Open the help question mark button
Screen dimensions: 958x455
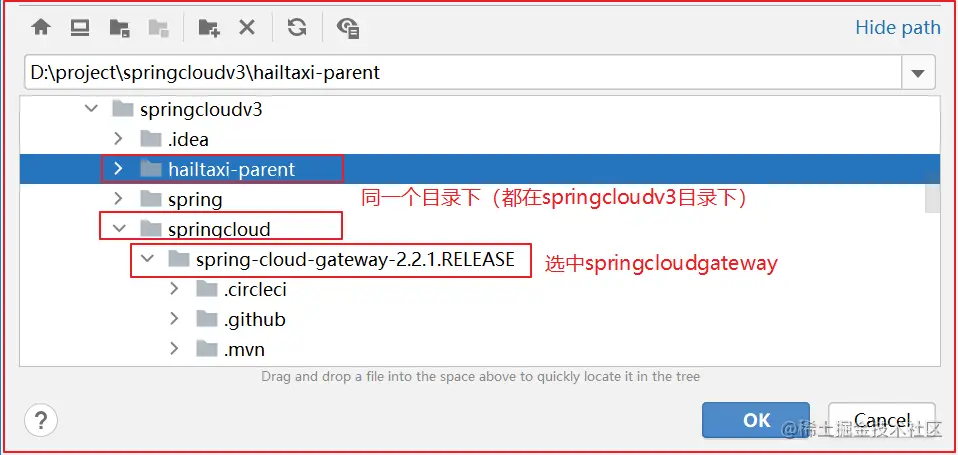click(x=41, y=420)
